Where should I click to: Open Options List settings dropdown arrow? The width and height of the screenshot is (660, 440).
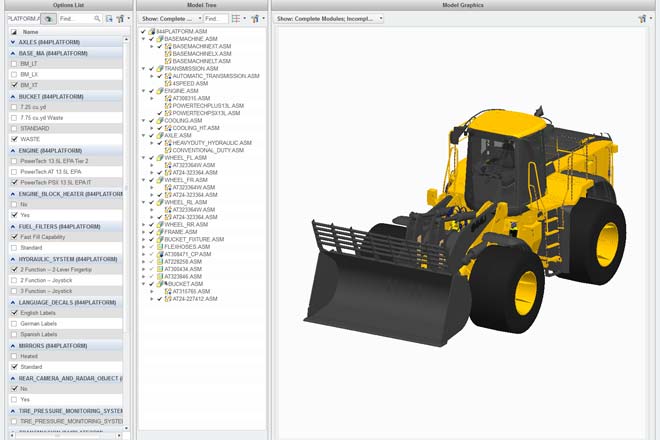(128, 19)
